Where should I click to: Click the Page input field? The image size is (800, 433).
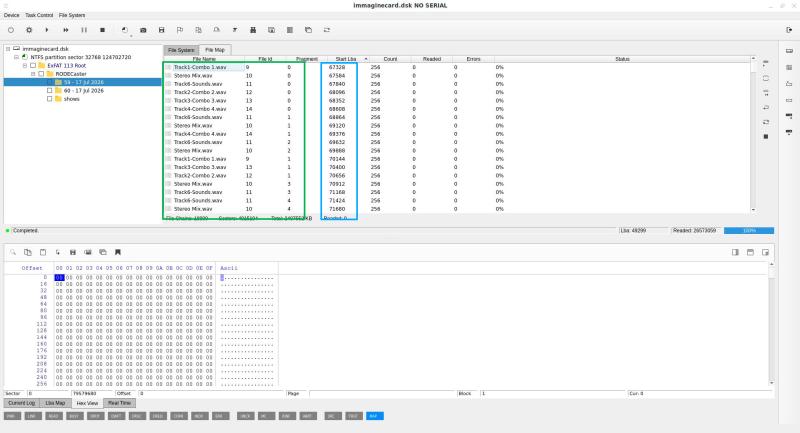pyautogui.click(x=383, y=393)
